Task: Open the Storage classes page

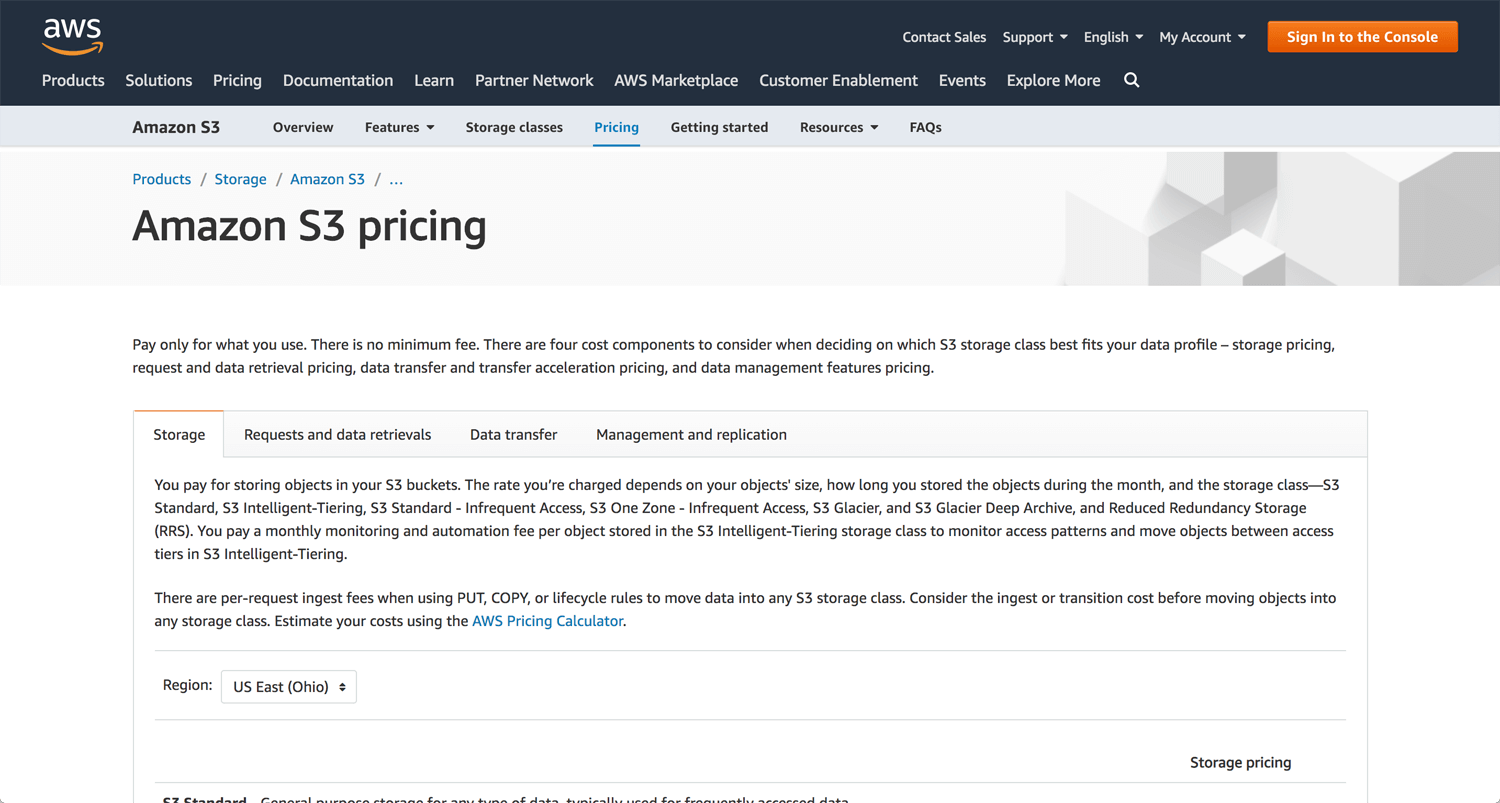Action: [x=514, y=127]
